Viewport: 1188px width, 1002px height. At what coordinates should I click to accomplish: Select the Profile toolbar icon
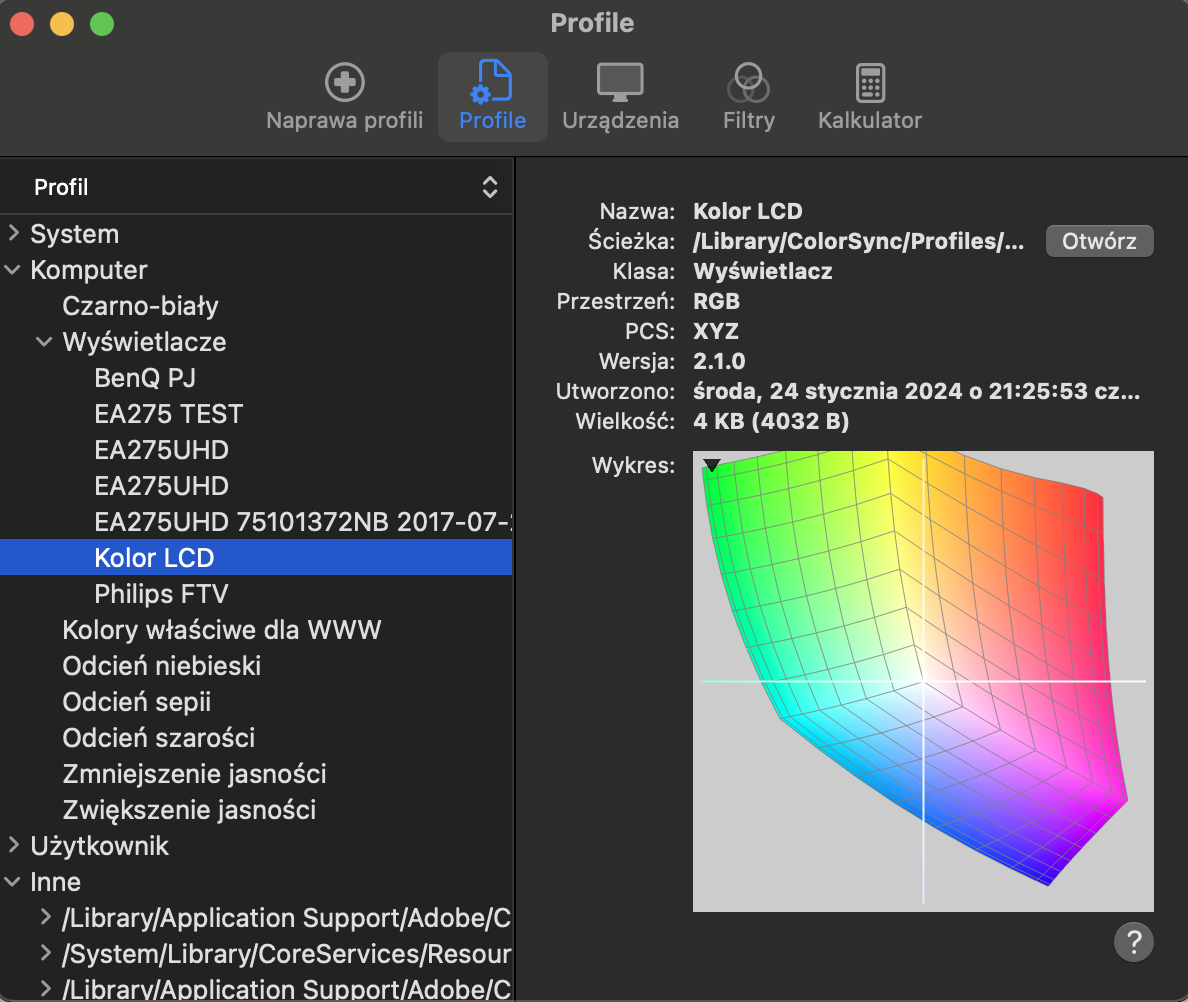click(493, 97)
